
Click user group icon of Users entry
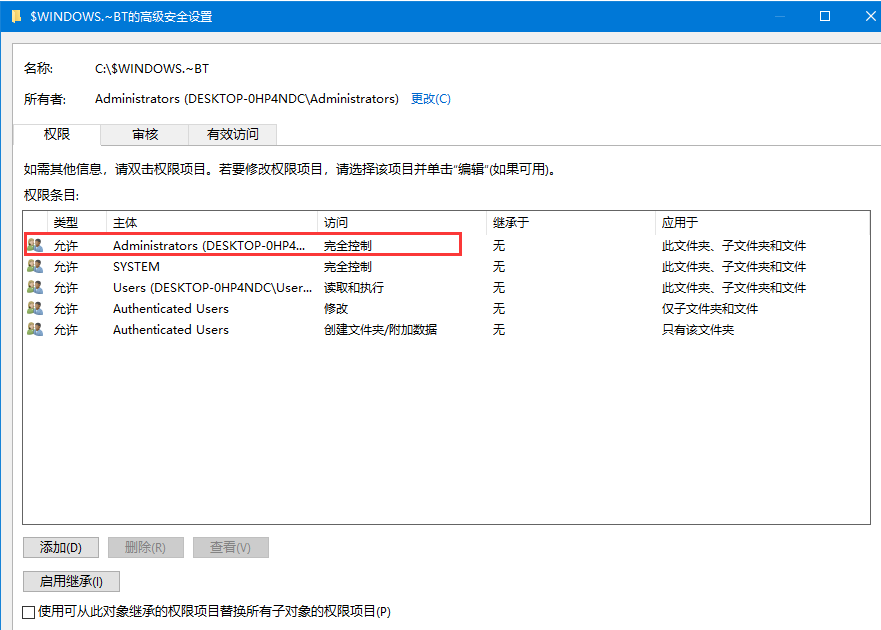[x=35, y=288]
